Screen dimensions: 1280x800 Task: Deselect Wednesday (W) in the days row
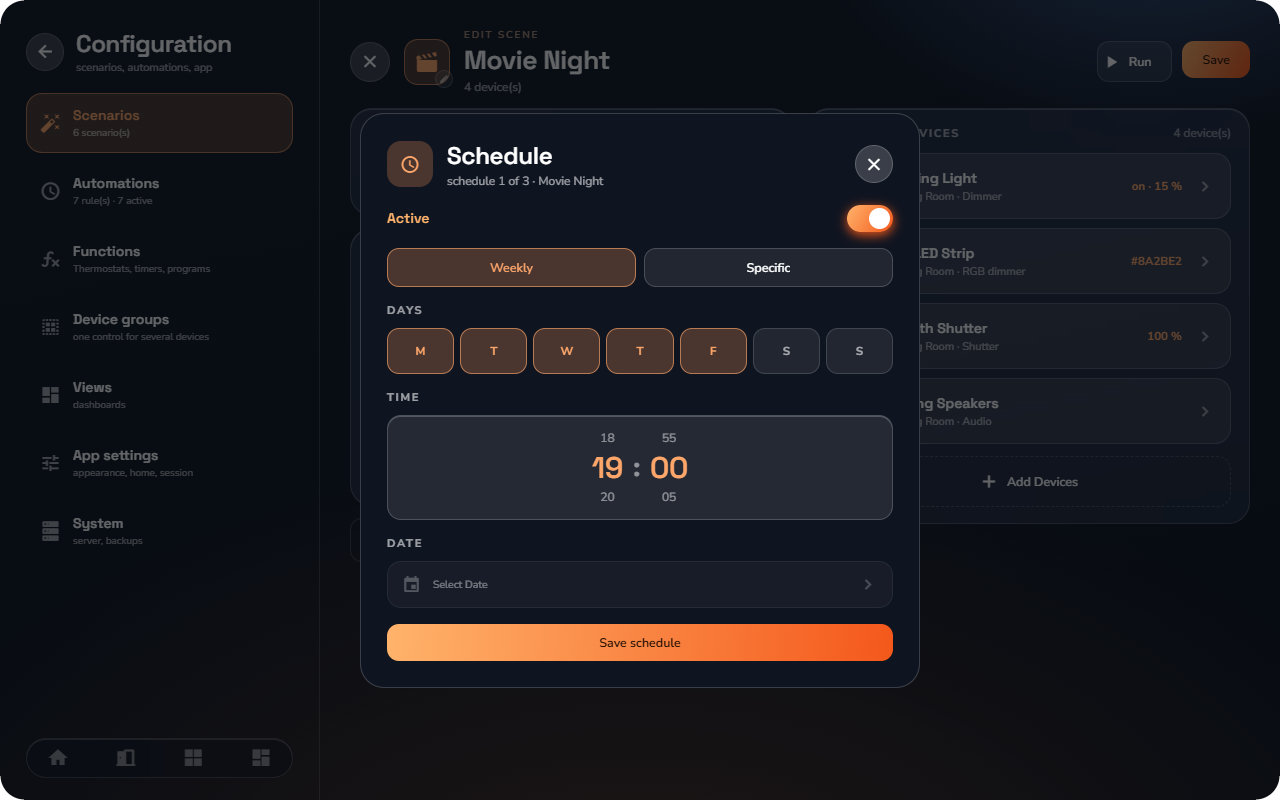coord(567,351)
